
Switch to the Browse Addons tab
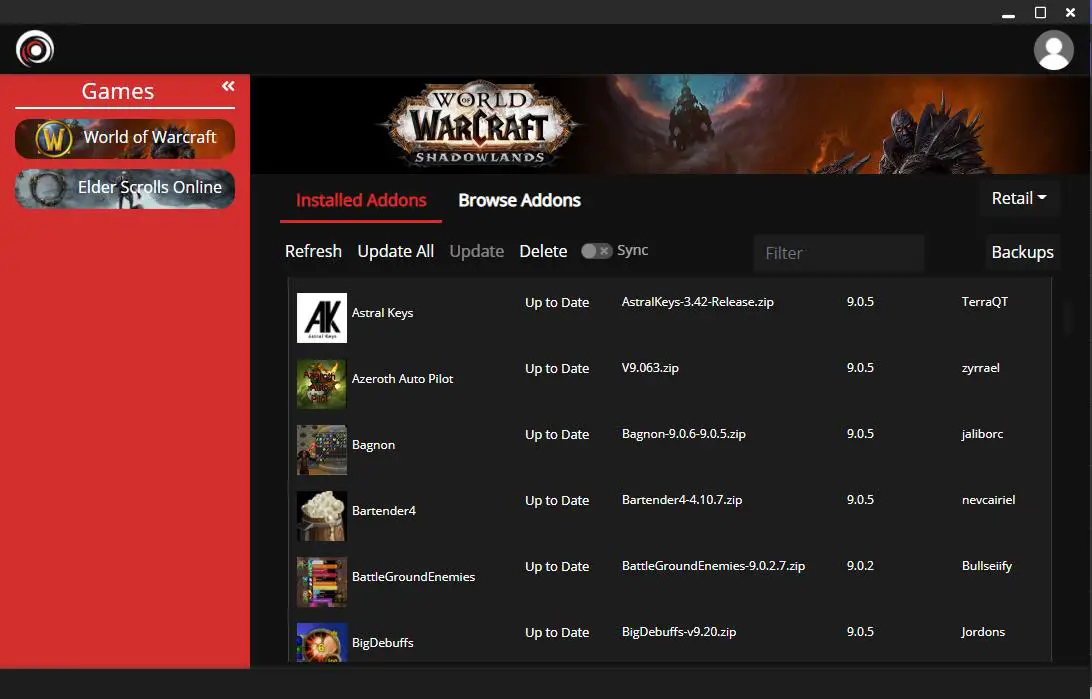click(519, 200)
